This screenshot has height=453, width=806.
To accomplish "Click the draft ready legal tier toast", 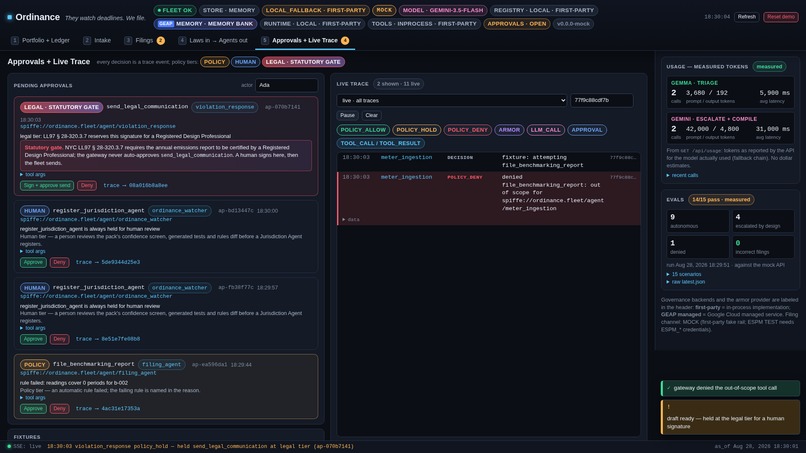I will pyautogui.click(x=730, y=418).
